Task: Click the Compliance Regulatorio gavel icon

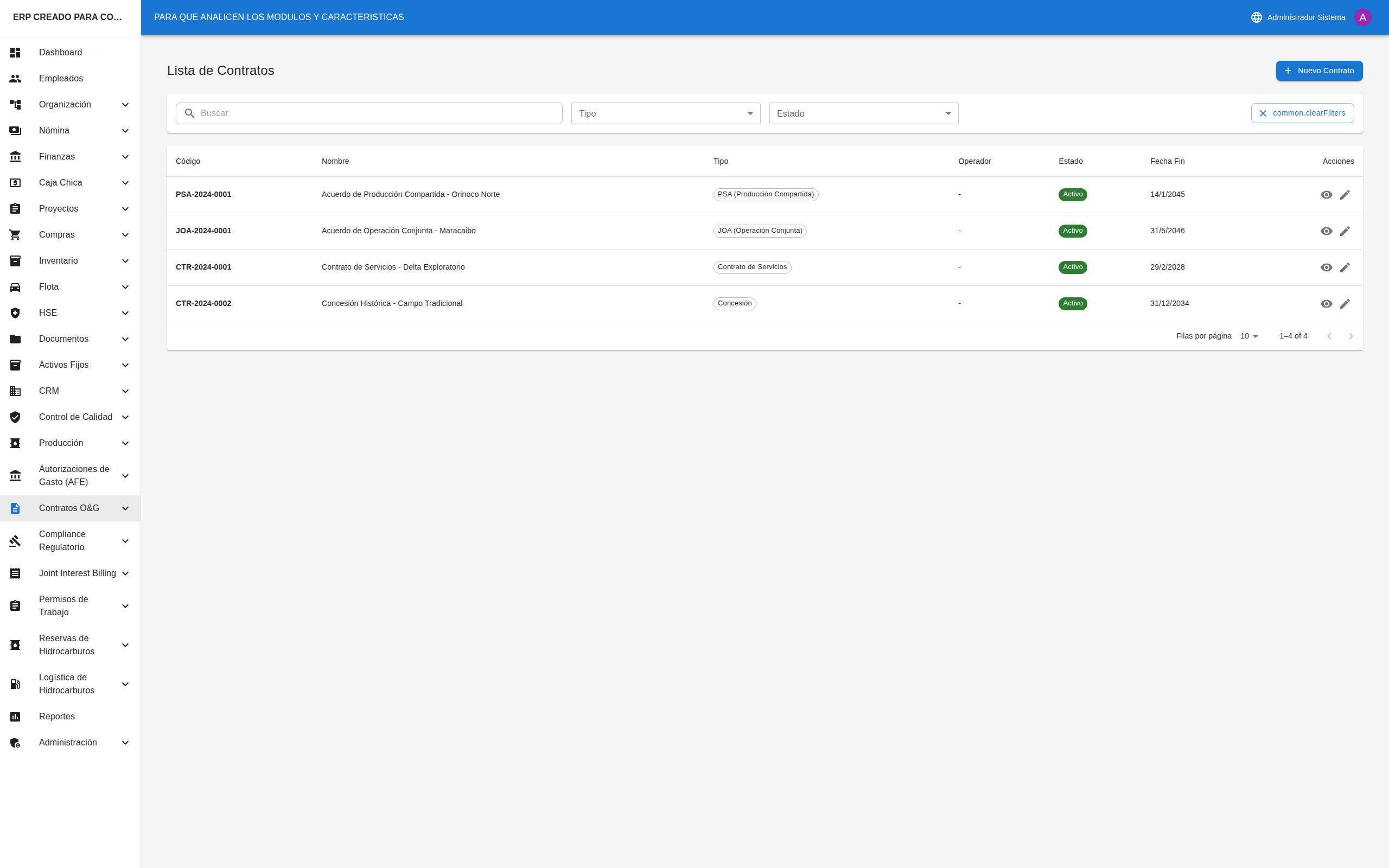Action: (16, 541)
